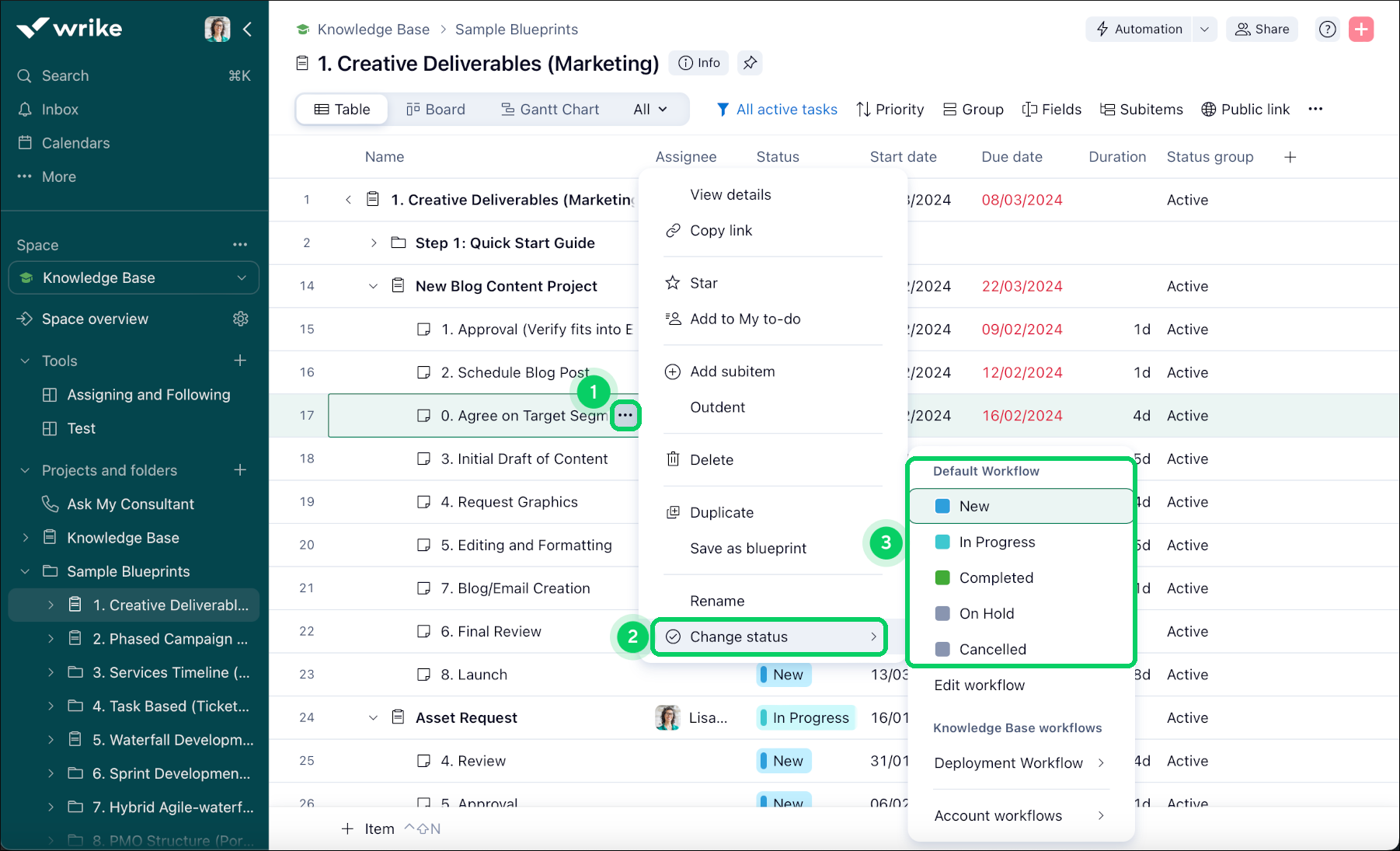The height and width of the screenshot is (851, 1400).
Task: Click Edit workflow link
Action: (979, 685)
